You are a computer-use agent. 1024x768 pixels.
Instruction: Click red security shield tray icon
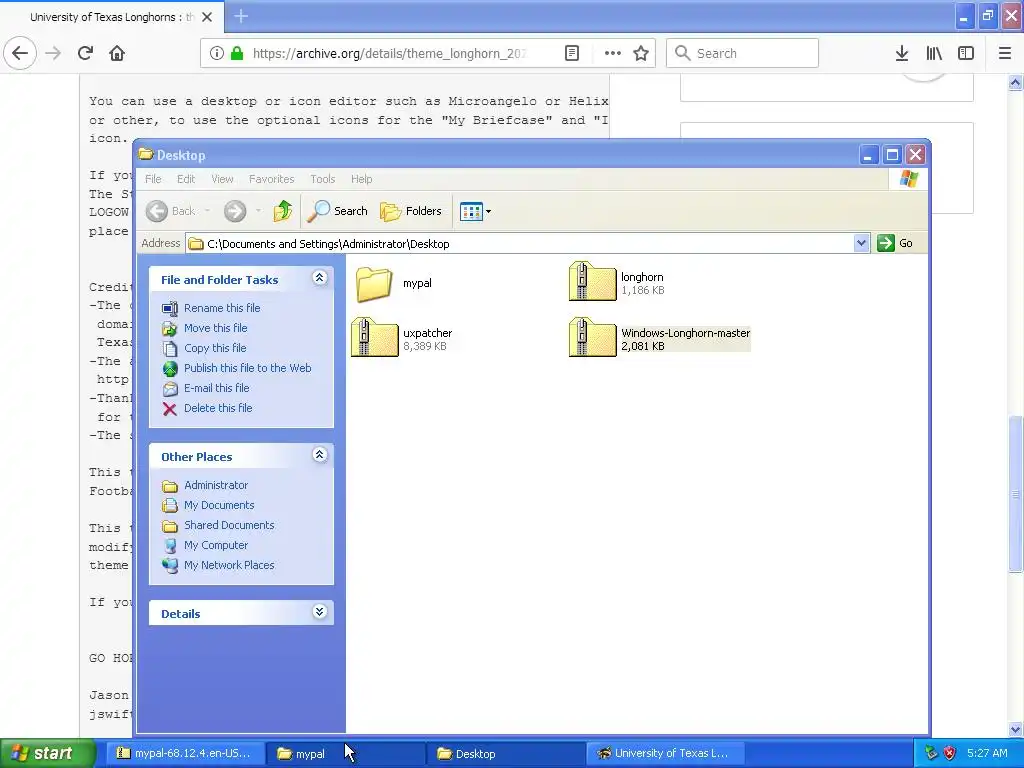(950, 753)
